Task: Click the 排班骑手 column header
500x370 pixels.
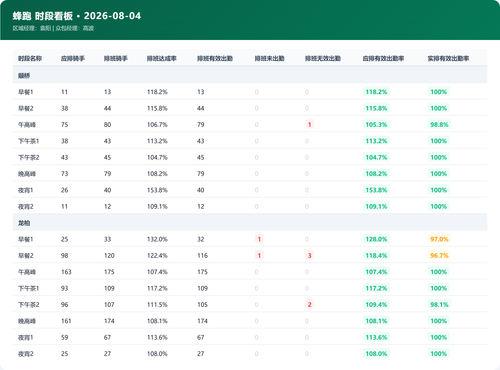Action: point(116,58)
